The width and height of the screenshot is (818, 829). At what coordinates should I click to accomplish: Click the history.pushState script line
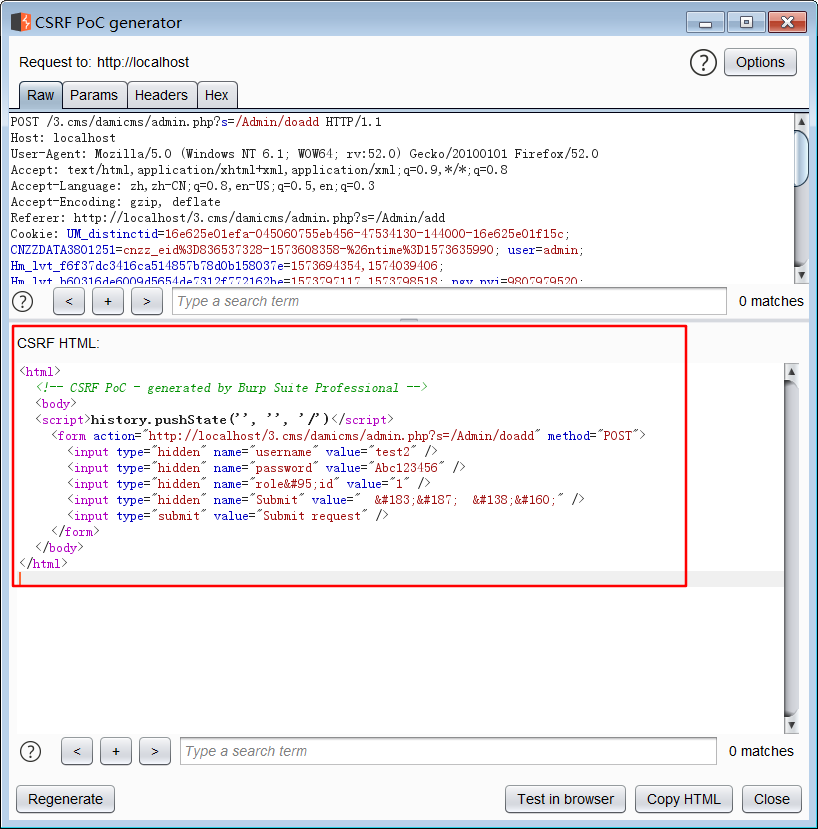(x=214, y=419)
